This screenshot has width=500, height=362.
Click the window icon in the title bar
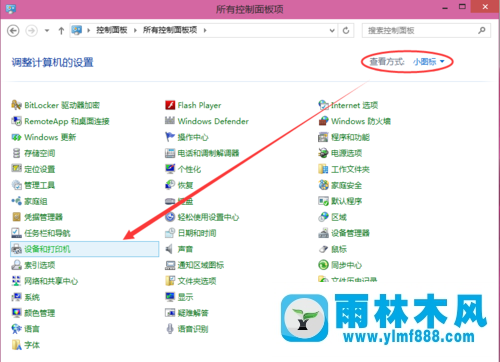11,9
